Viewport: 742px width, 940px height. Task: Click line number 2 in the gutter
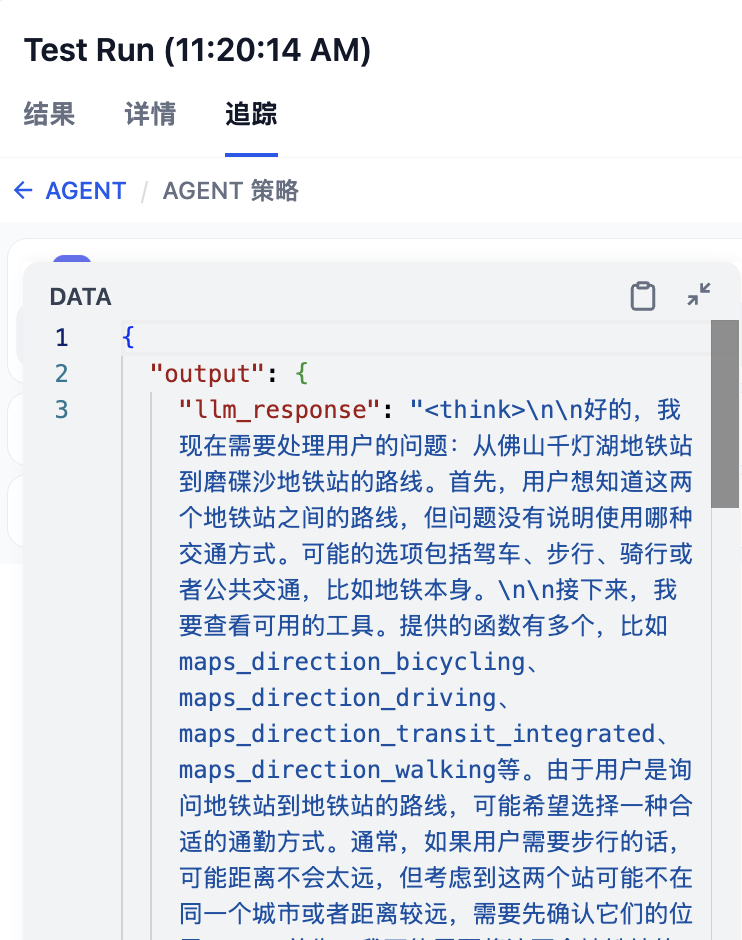(x=61, y=373)
